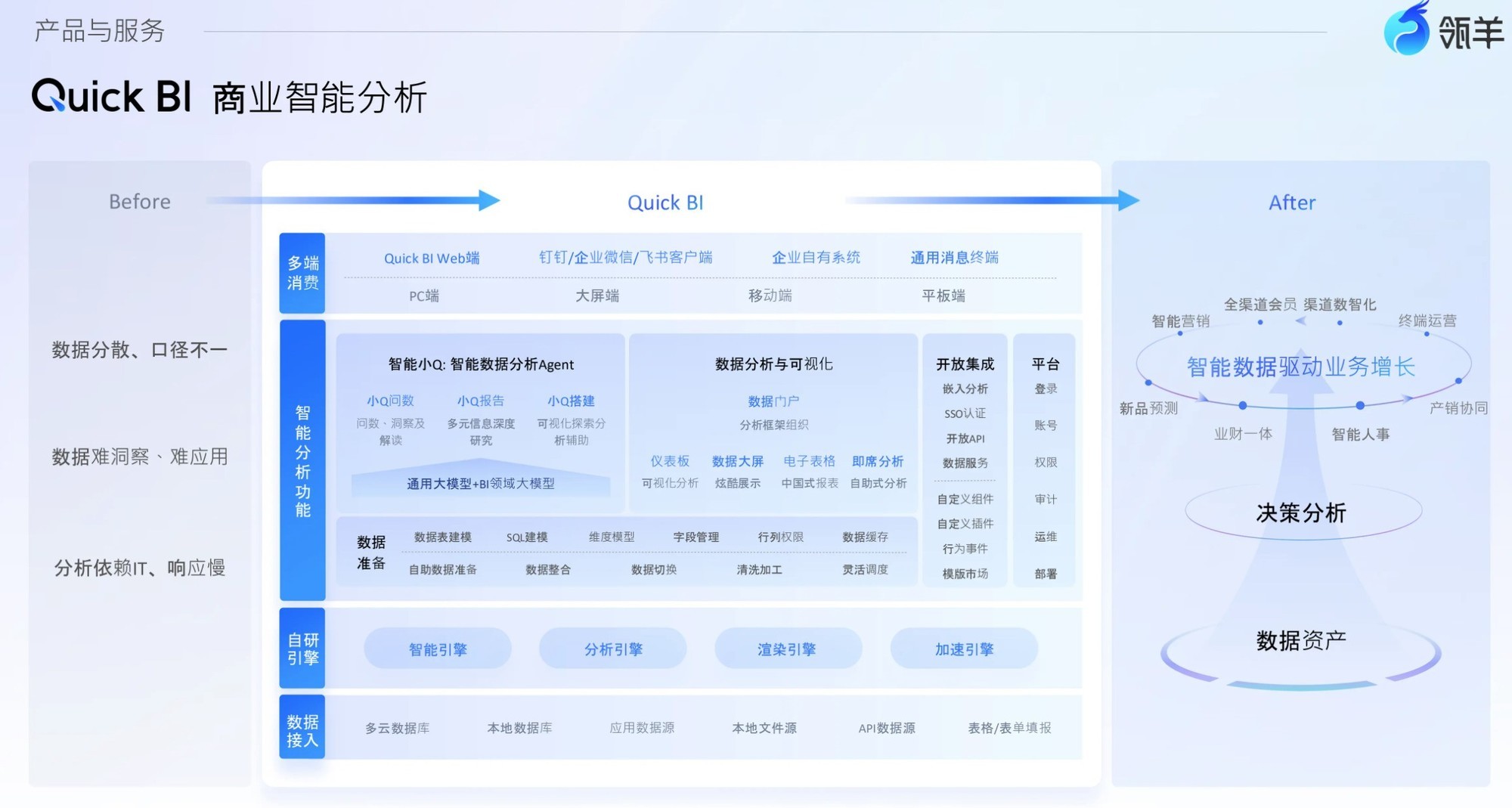Select the 自研引擎 side tab

(x=302, y=649)
